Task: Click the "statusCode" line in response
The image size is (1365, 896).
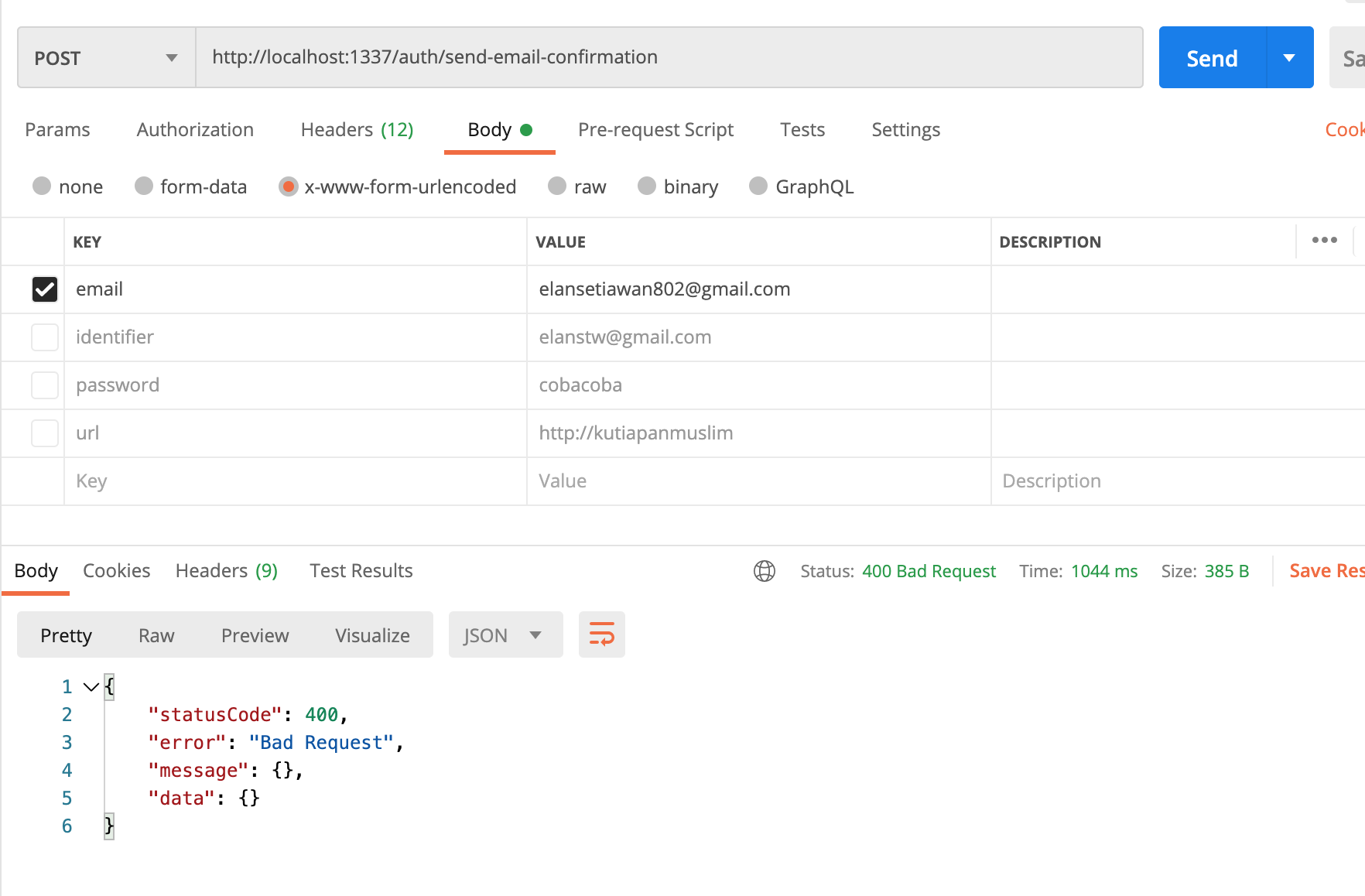Action: point(248,714)
